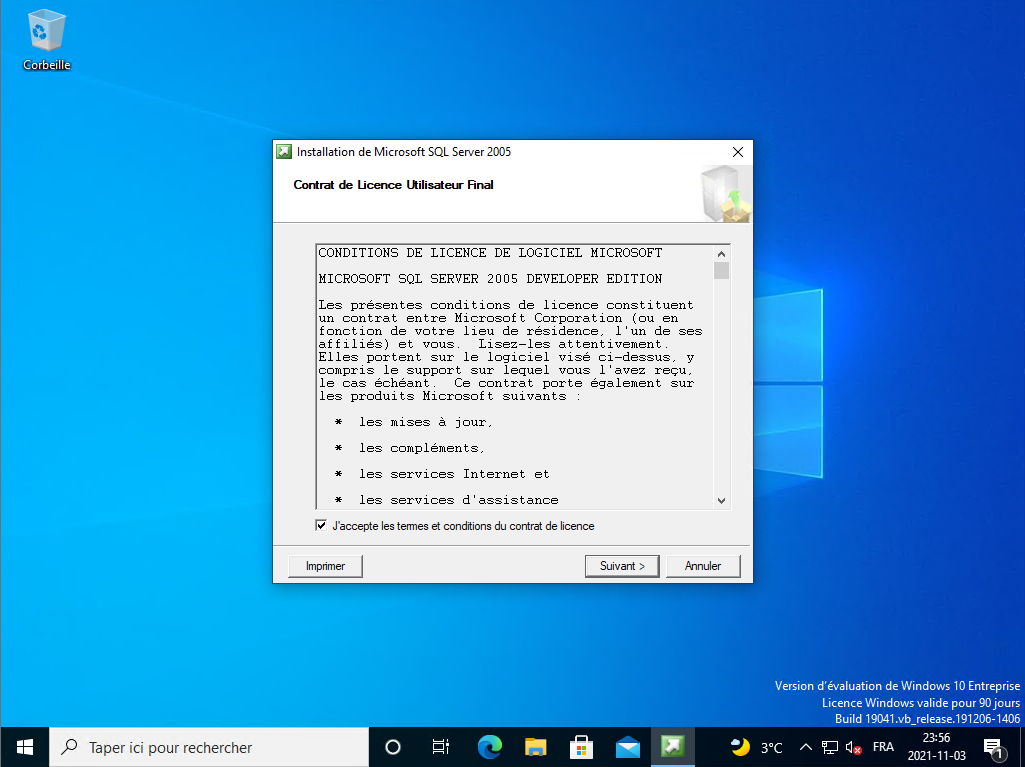Open Microsoft Store from the taskbar
This screenshot has width=1025, height=767.
[582, 747]
